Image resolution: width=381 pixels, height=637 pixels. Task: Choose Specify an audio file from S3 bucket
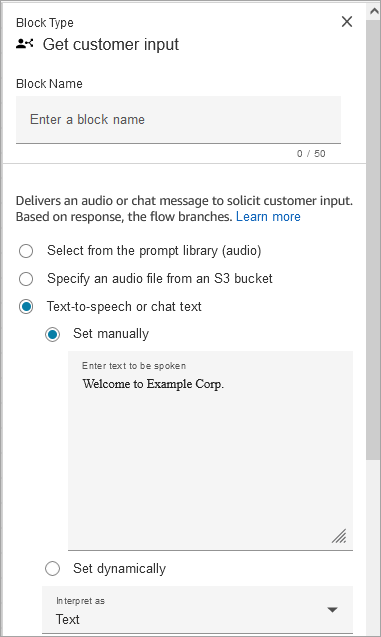point(26,279)
